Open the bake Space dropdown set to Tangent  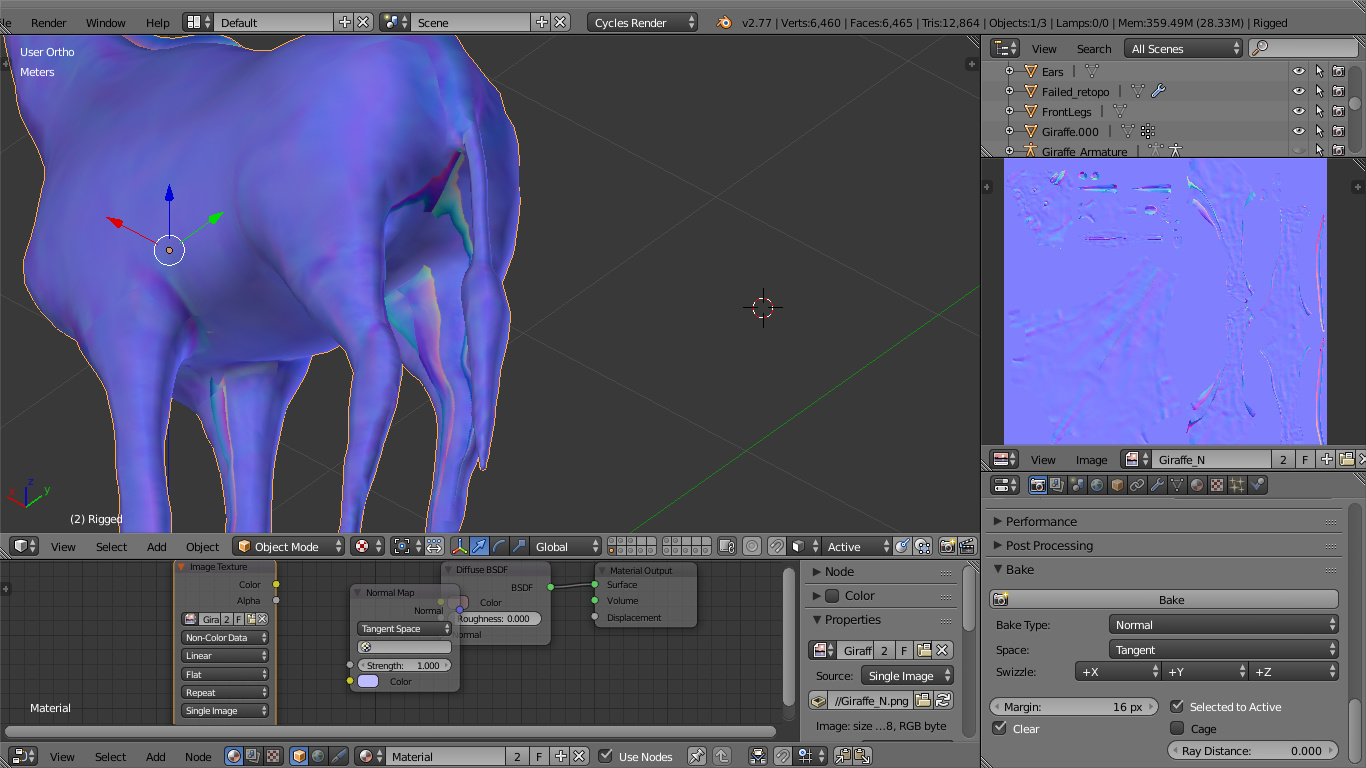(1223, 649)
